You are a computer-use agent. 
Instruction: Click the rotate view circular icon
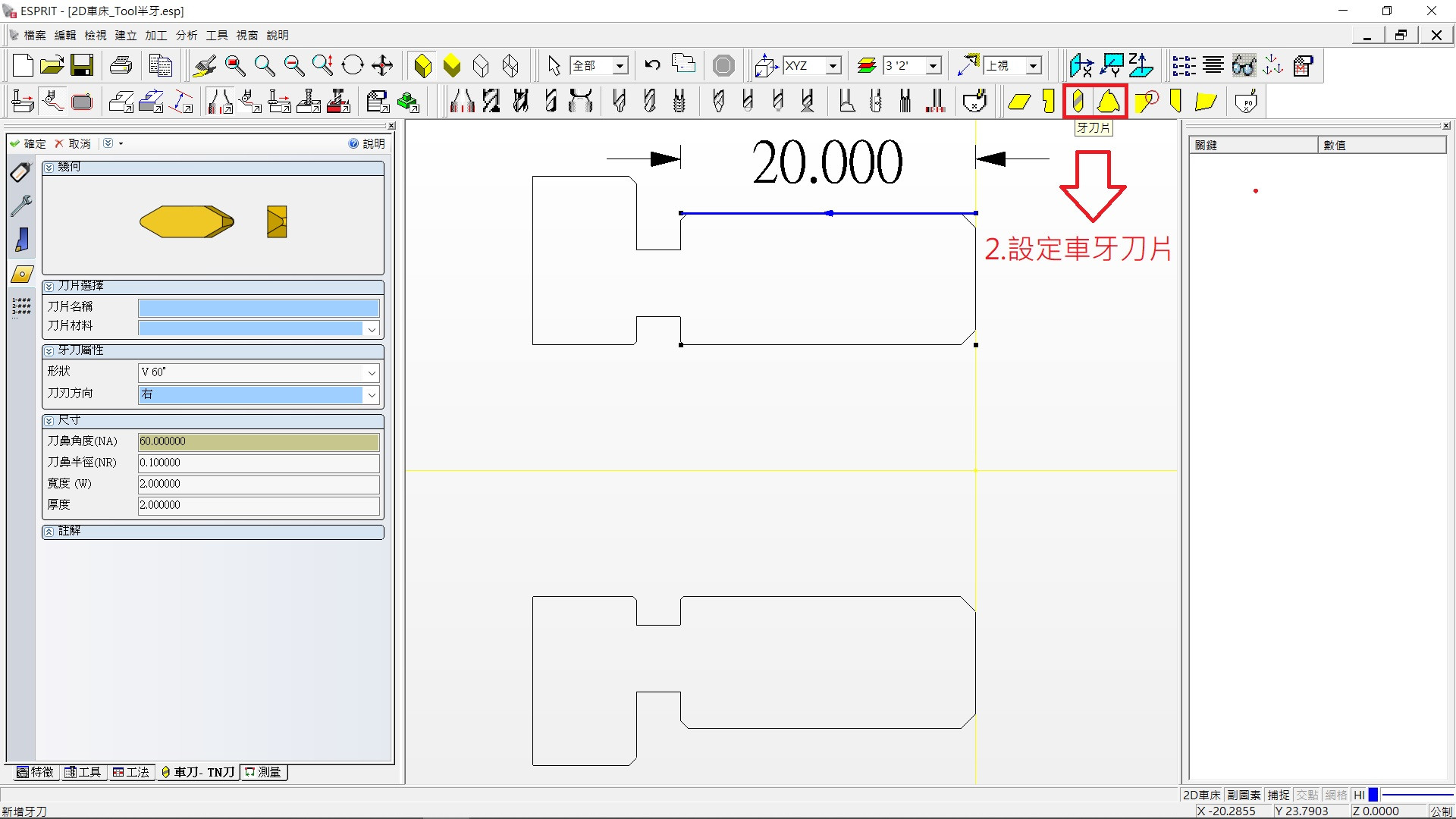(353, 66)
